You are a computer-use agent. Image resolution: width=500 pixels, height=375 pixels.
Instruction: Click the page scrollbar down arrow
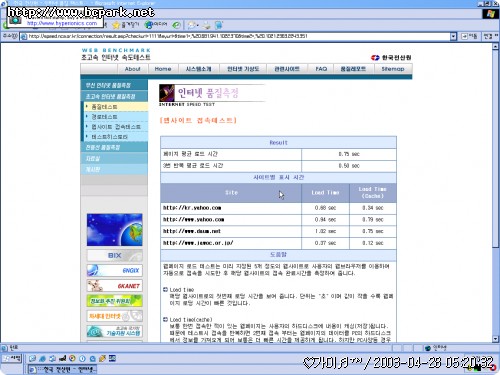[x=496, y=339]
